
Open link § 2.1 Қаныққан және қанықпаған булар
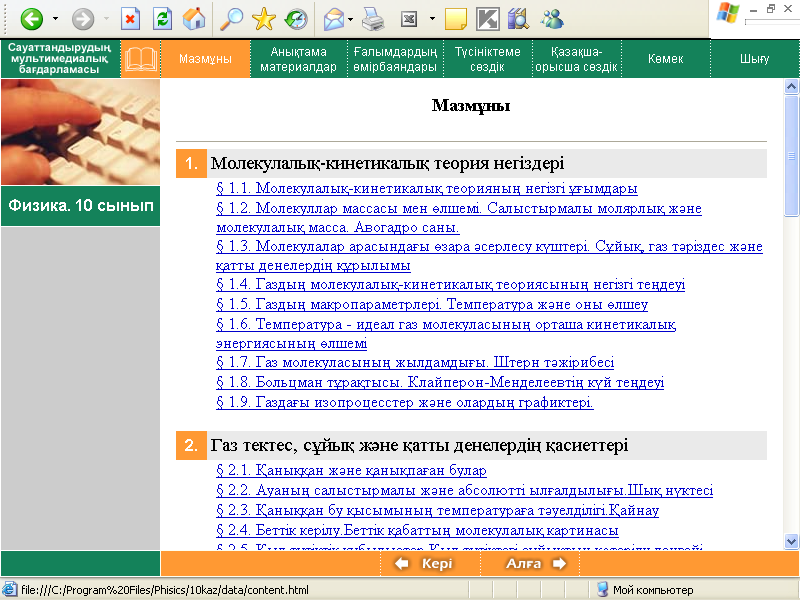click(351, 471)
